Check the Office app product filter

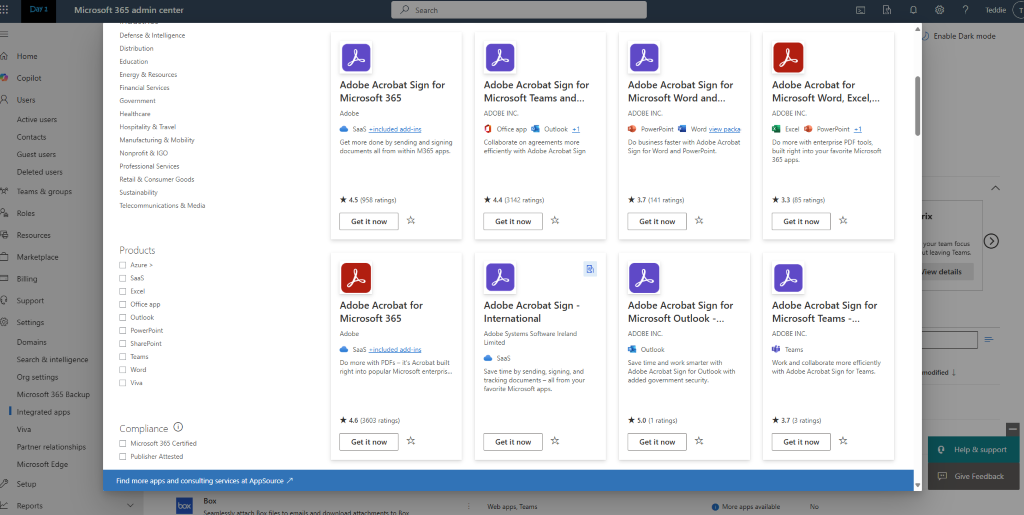point(123,304)
